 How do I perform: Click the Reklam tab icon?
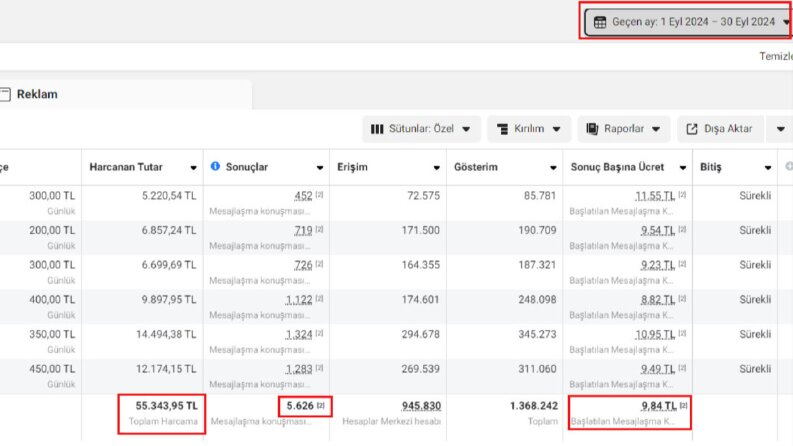pos(5,94)
